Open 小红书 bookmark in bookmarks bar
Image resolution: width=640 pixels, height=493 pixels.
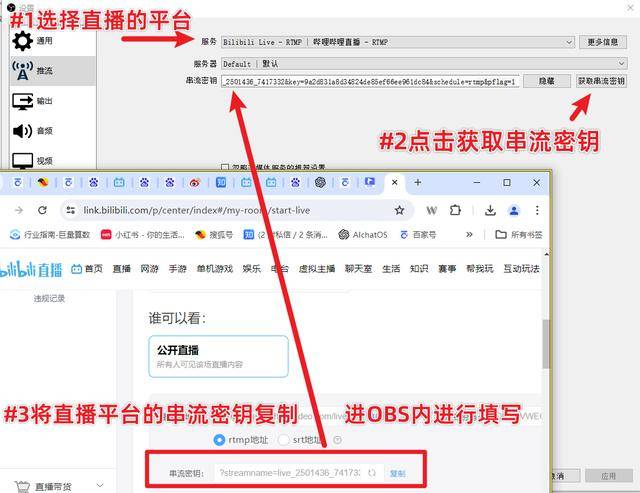[143, 235]
